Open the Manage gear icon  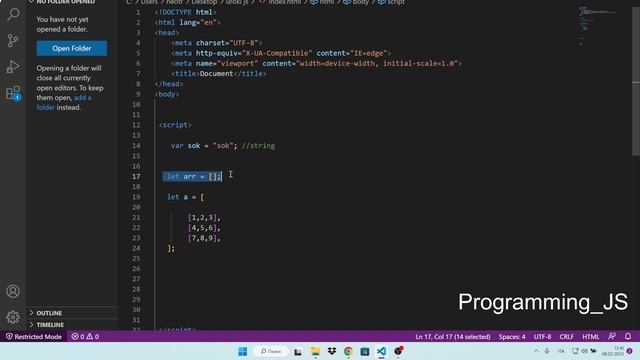[13, 317]
